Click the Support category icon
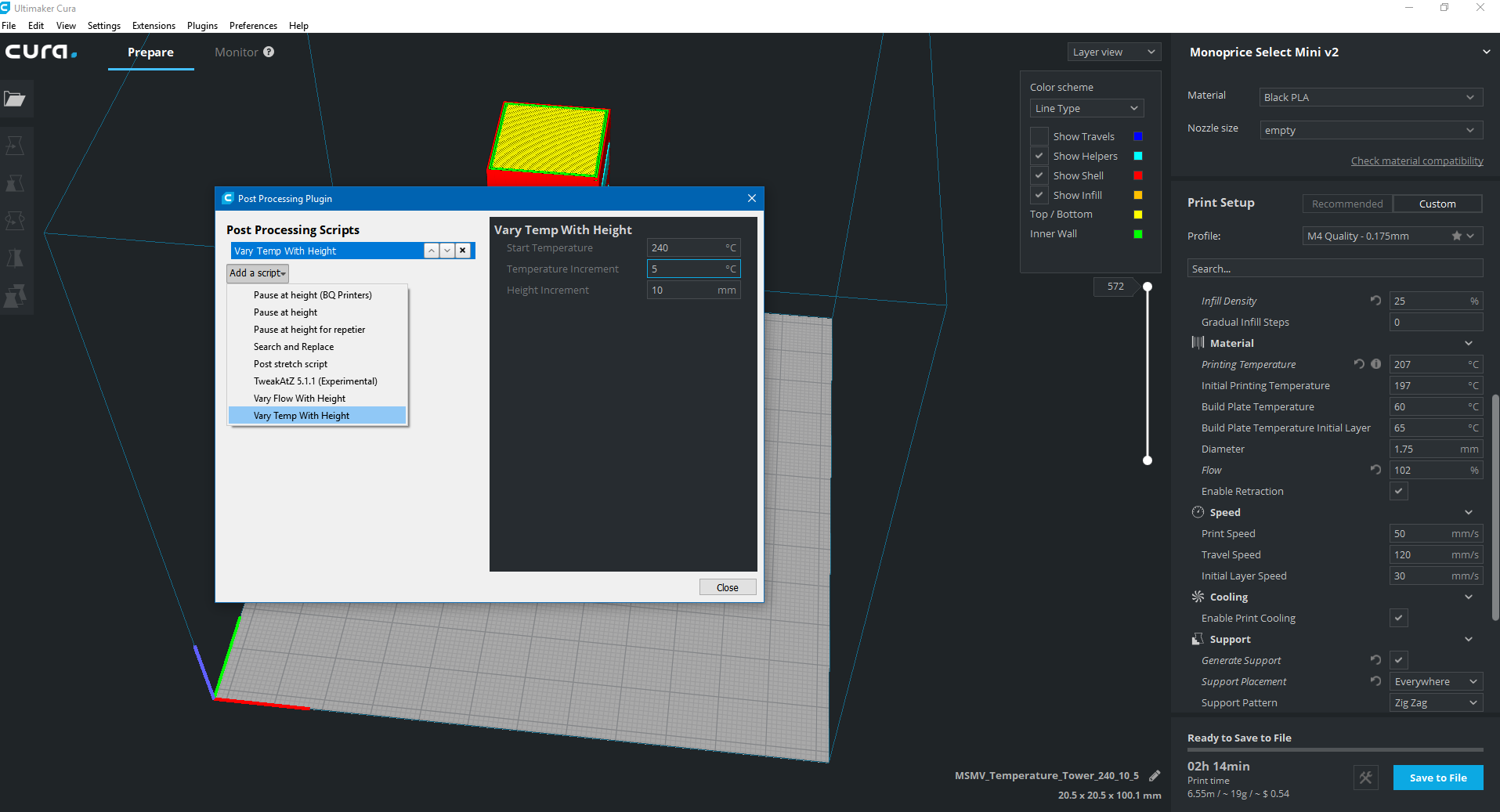 pyautogui.click(x=1198, y=639)
